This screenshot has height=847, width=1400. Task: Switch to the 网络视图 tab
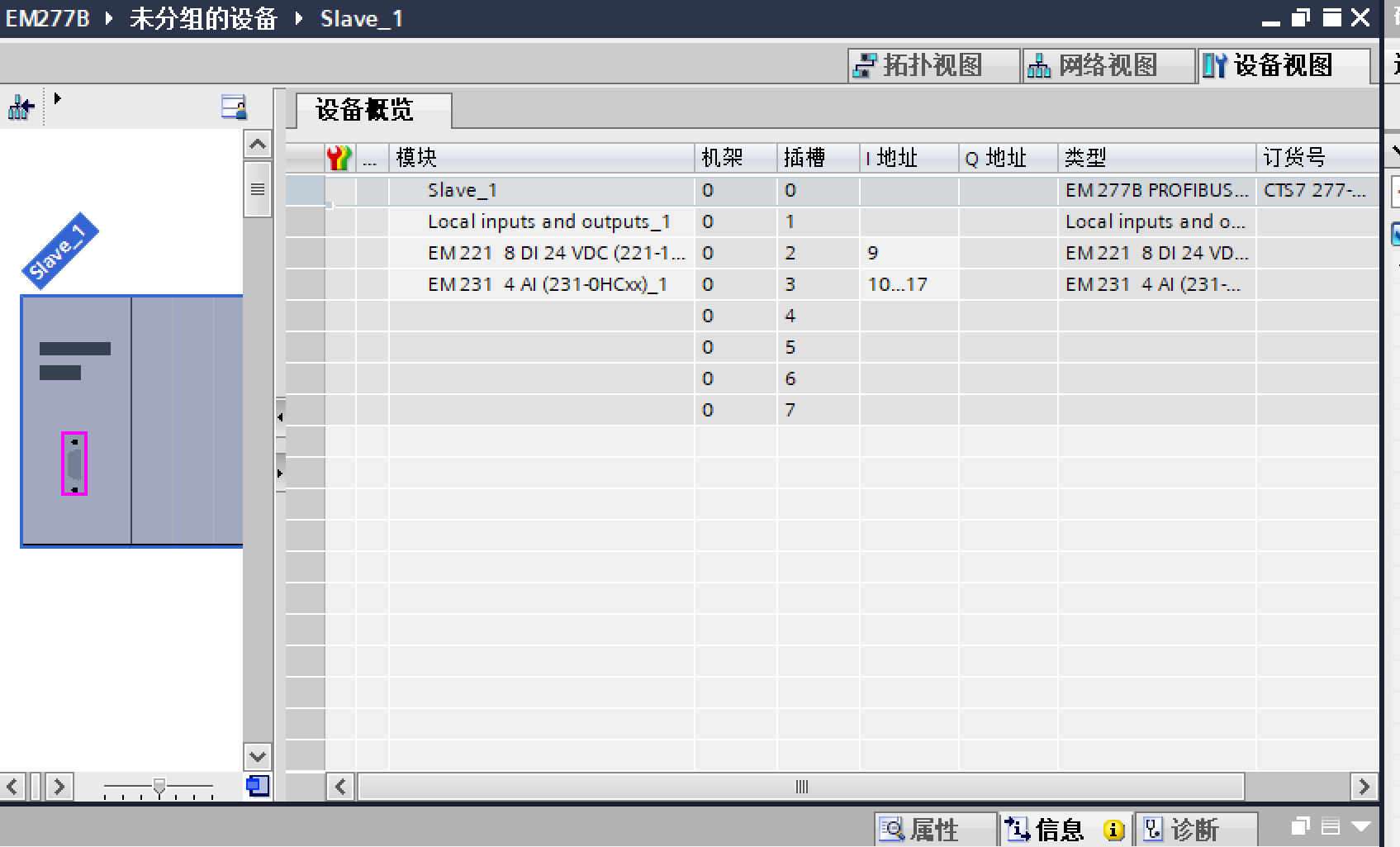click(1108, 65)
